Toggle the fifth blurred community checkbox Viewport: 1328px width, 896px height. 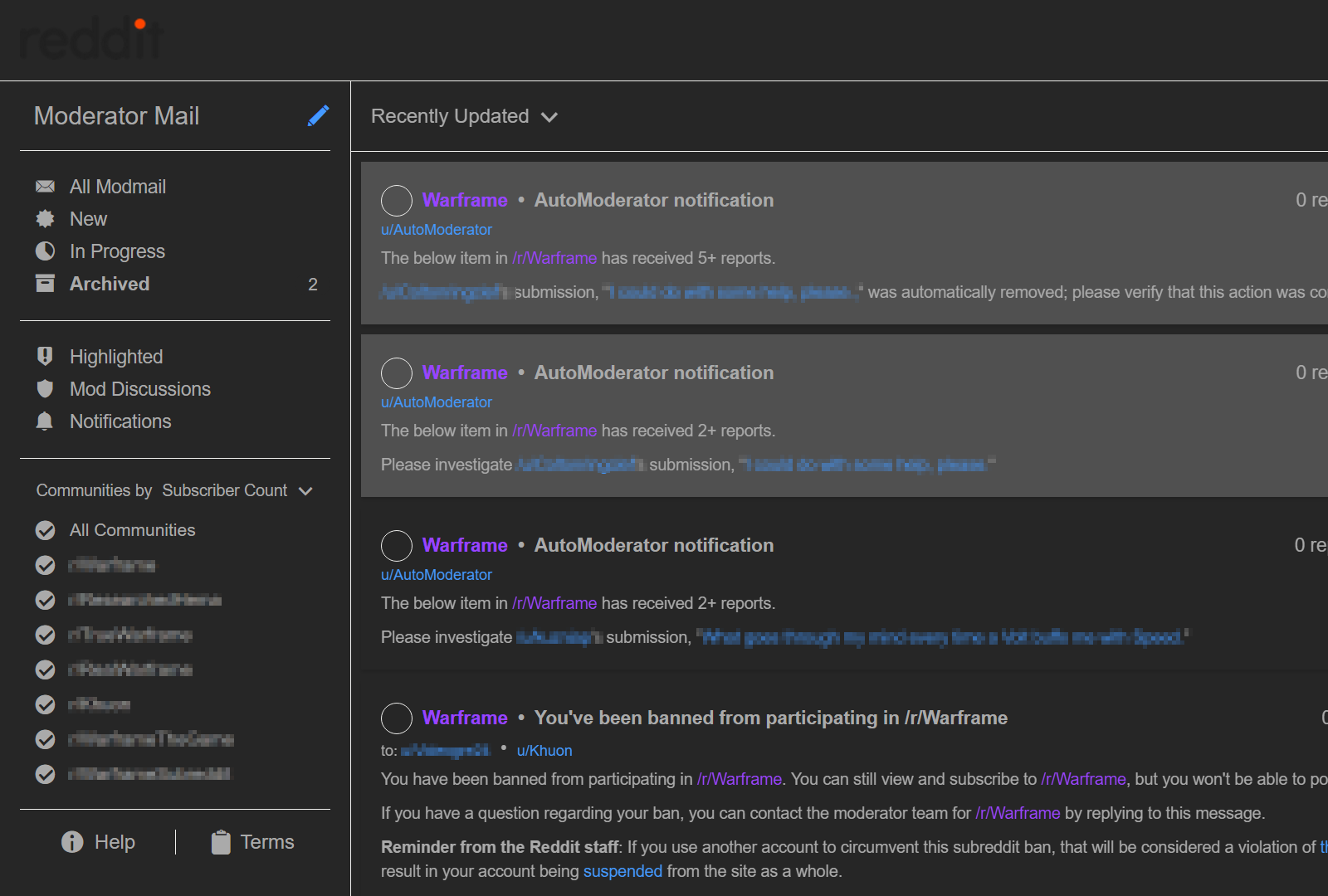pyautogui.click(x=46, y=704)
